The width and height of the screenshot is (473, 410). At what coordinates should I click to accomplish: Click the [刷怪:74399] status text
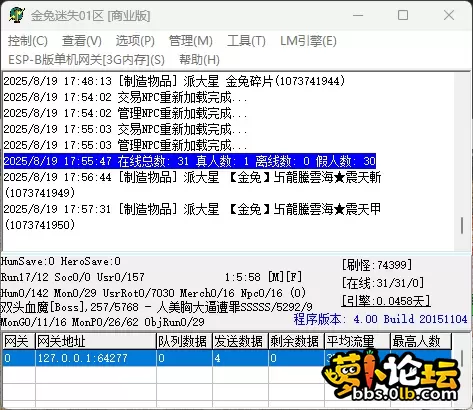coord(377,265)
